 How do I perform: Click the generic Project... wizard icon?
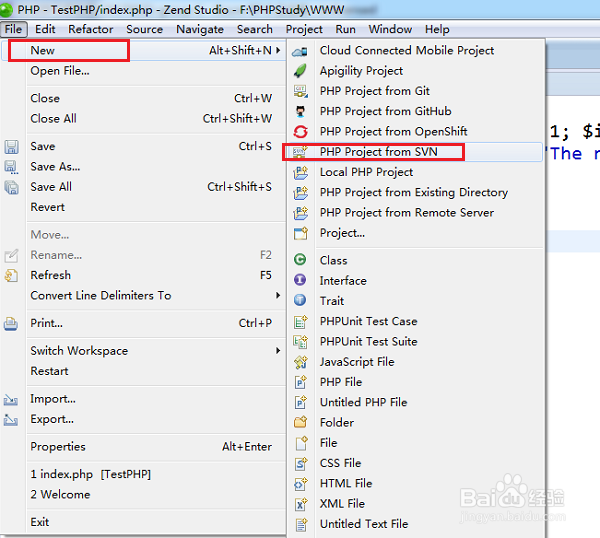point(300,233)
